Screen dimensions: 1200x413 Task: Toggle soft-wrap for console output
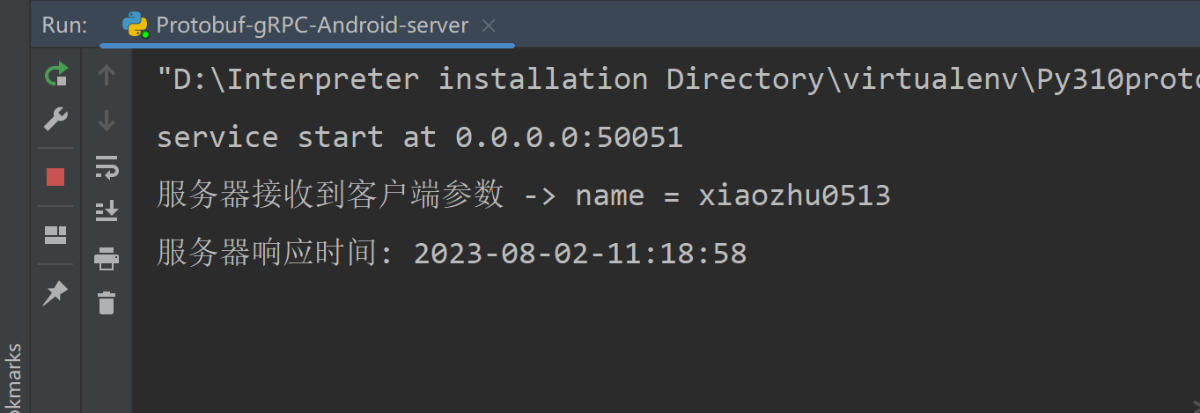coord(106,167)
